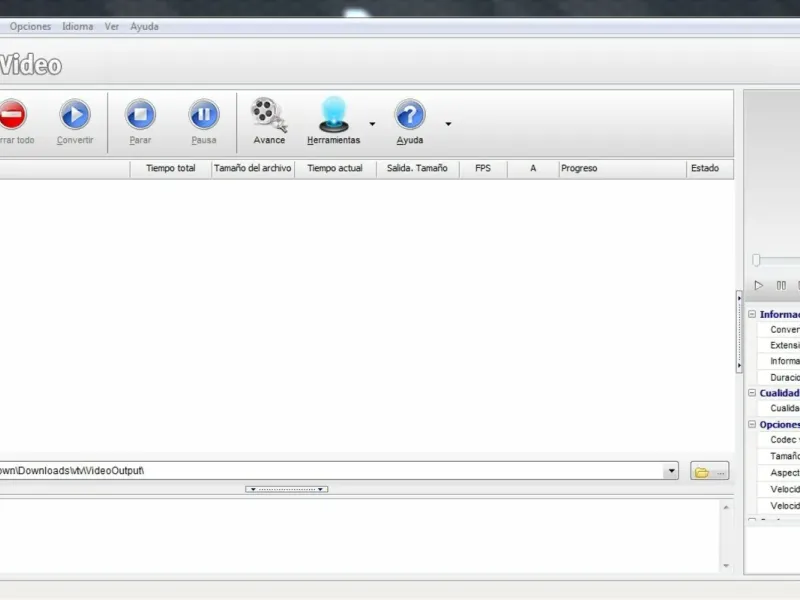This screenshot has width=800, height=600.
Task: Open the Opciones menu
Action: 30,27
